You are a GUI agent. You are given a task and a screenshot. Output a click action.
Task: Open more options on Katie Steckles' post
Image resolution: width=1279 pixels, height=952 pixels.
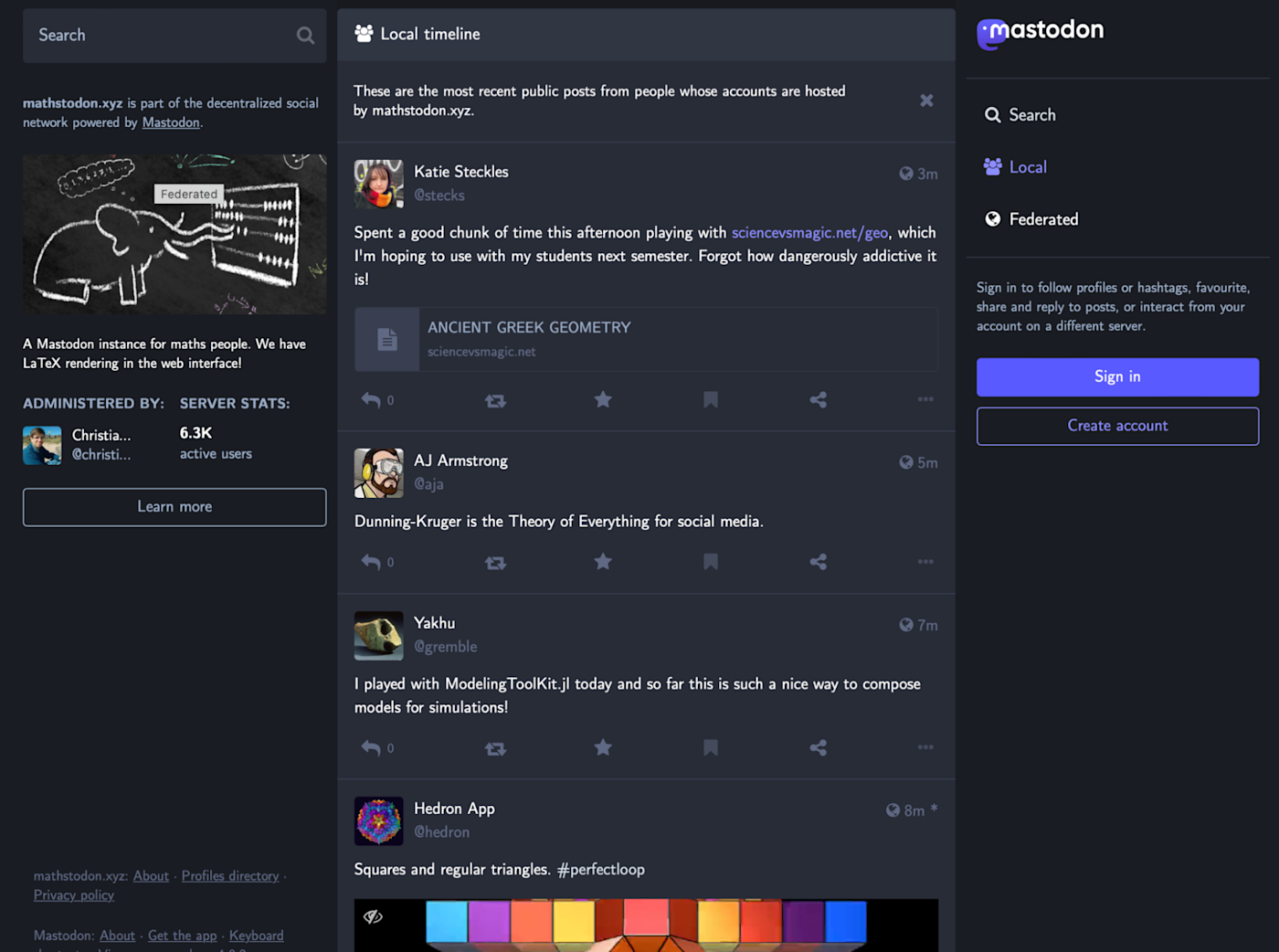(x=925, y=399)
